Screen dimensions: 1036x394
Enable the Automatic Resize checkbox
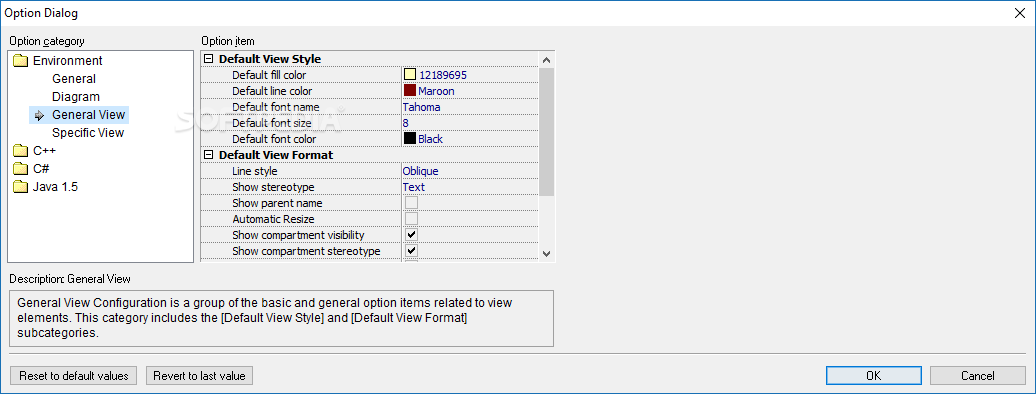click(x=411, y=219)
